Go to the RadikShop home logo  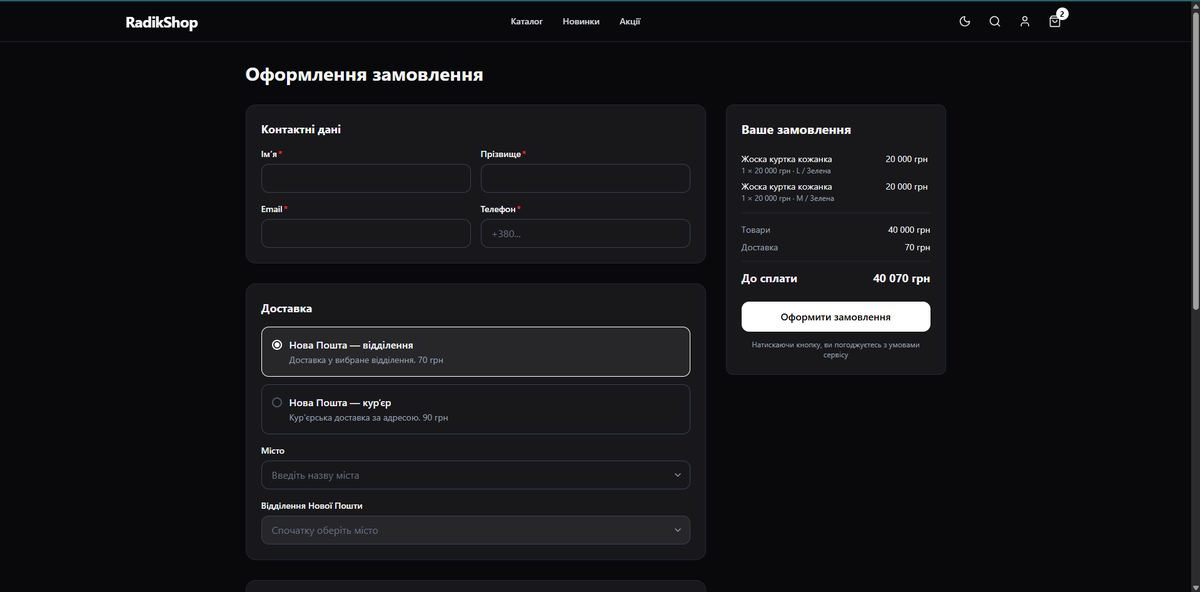coord(162,22)
